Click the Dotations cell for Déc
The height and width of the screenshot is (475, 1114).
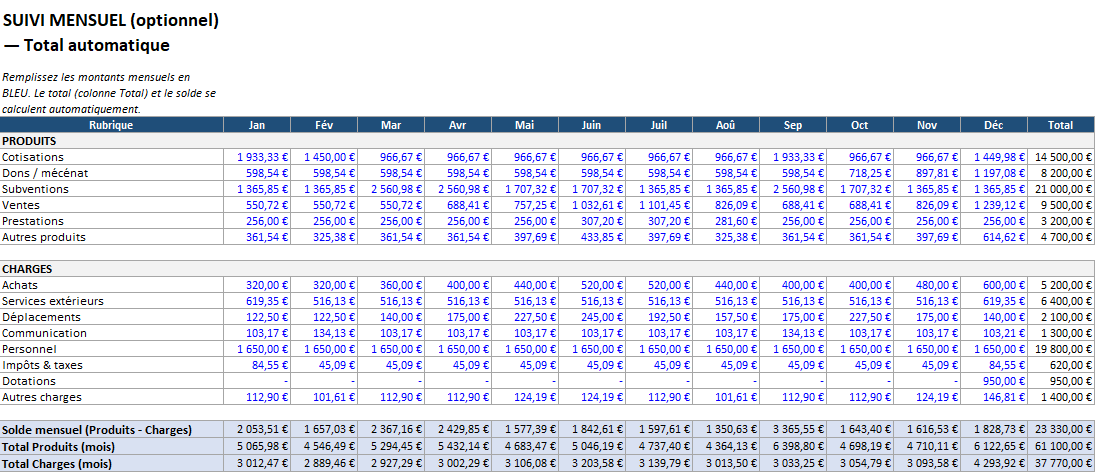pyautogui.click(x=994, y=381)
